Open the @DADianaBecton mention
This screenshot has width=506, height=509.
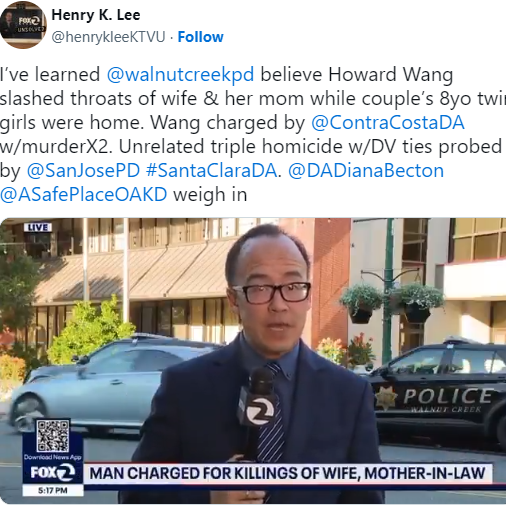(366, 171)
